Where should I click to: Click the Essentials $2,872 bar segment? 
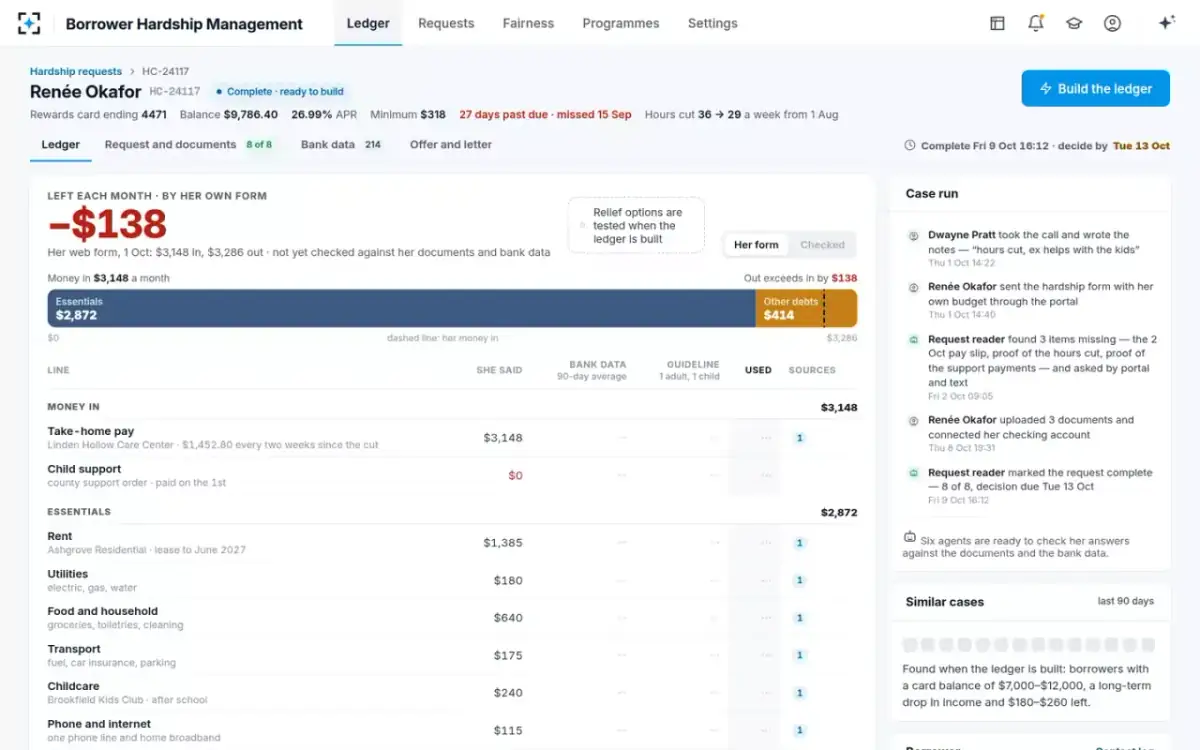(x=401, y=308)
